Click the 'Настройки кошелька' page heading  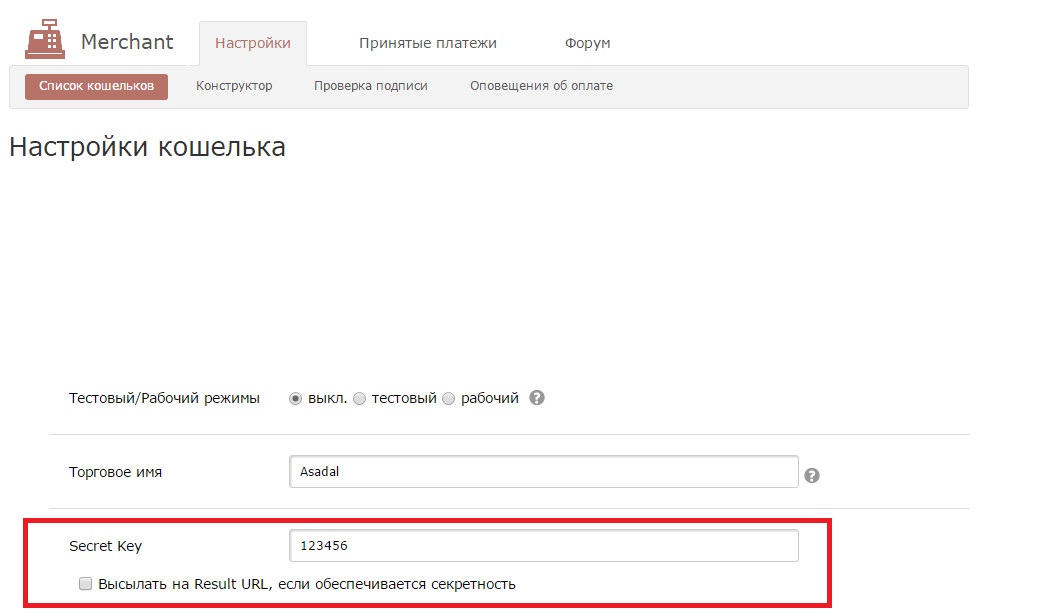tap(147, 147)
